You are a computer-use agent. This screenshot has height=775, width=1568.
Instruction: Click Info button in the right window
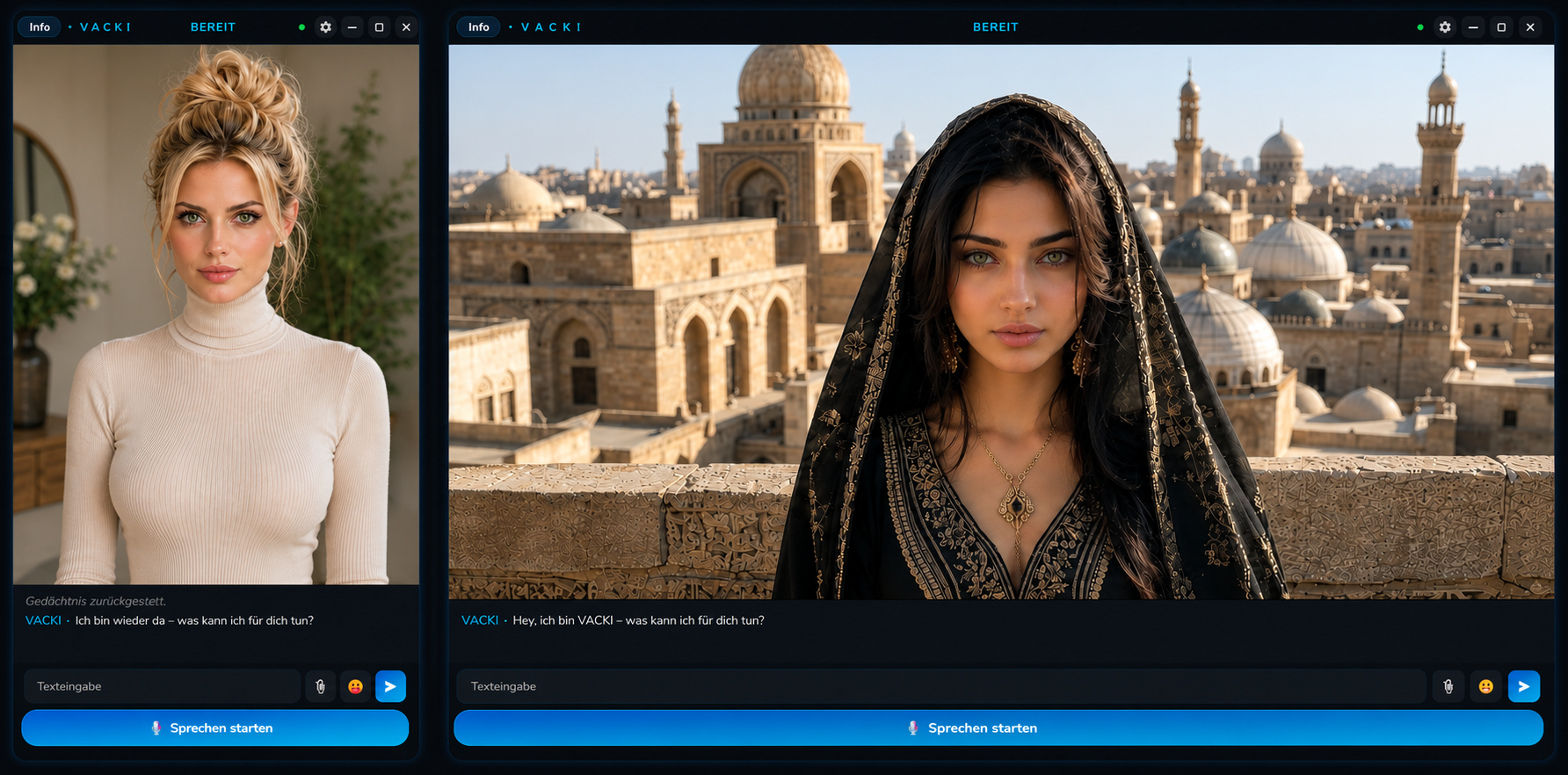point(479,27)
